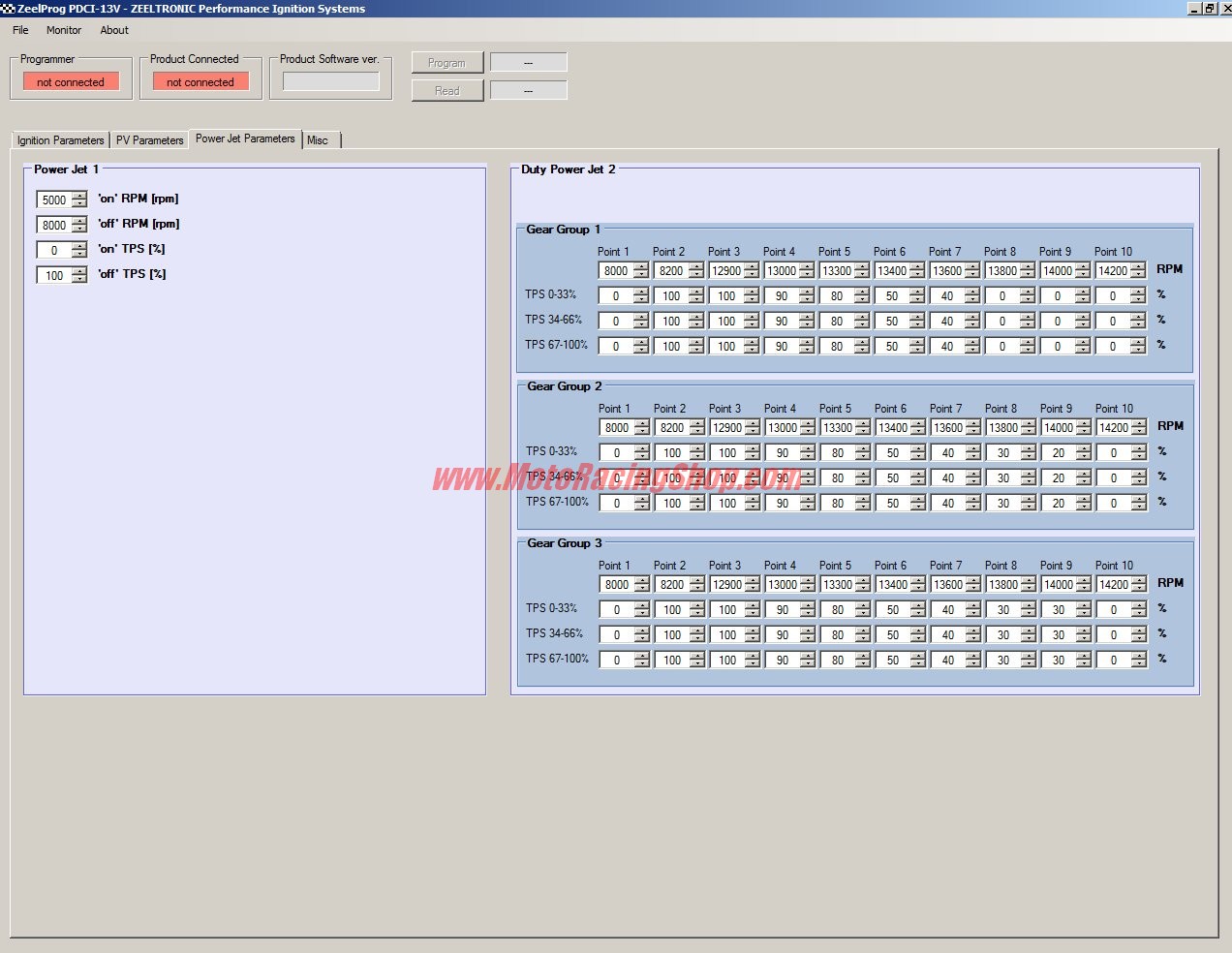1232x953 pixels.
Task: Click the ZeelProg app icon in title bar
Action: [x=8, y=9]
